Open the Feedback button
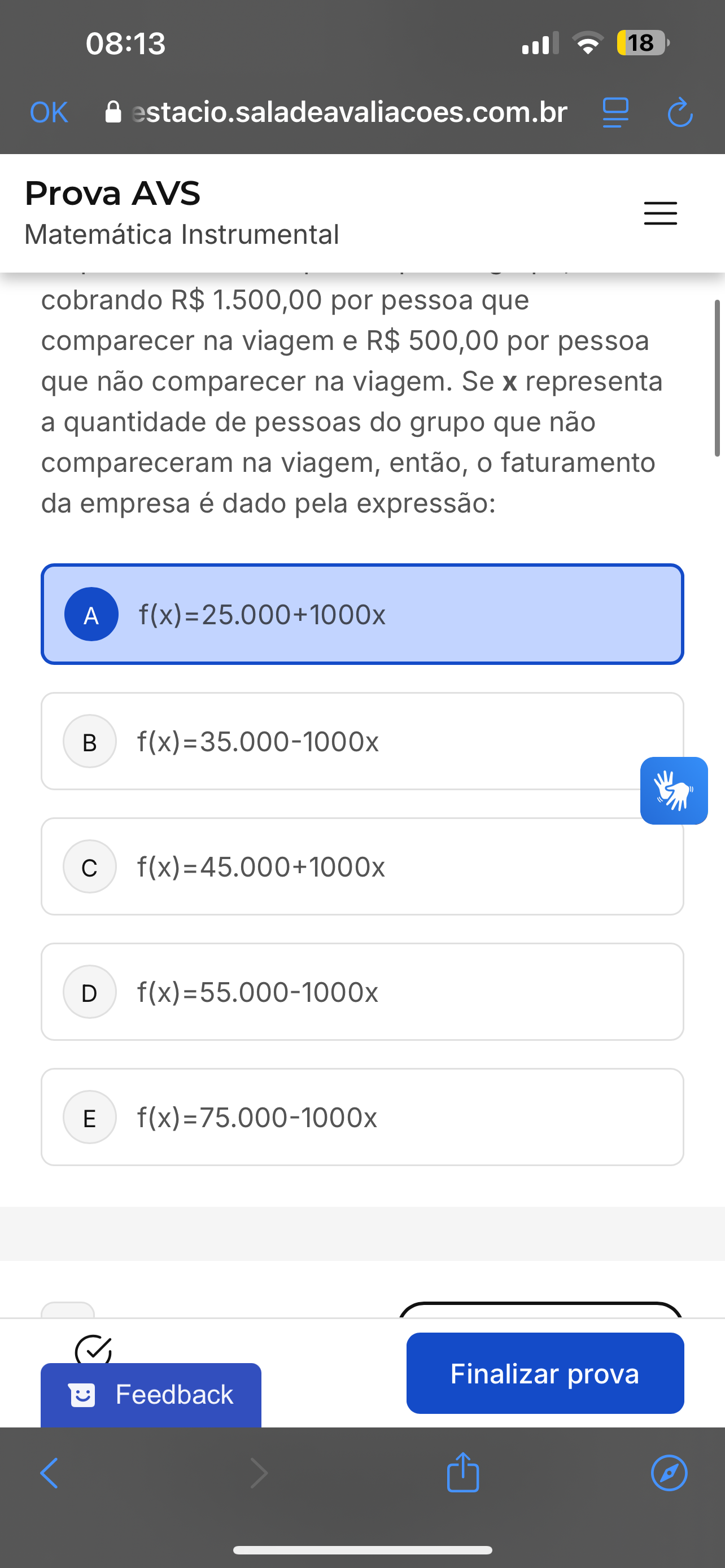Image resolution: width=725 pixels, height=1568 pixels. coord(151,1395)
